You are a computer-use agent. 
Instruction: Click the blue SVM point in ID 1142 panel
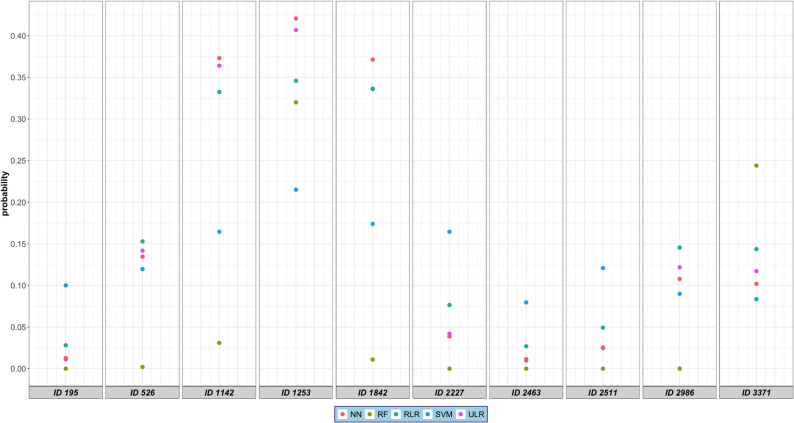tap(219, 232)
